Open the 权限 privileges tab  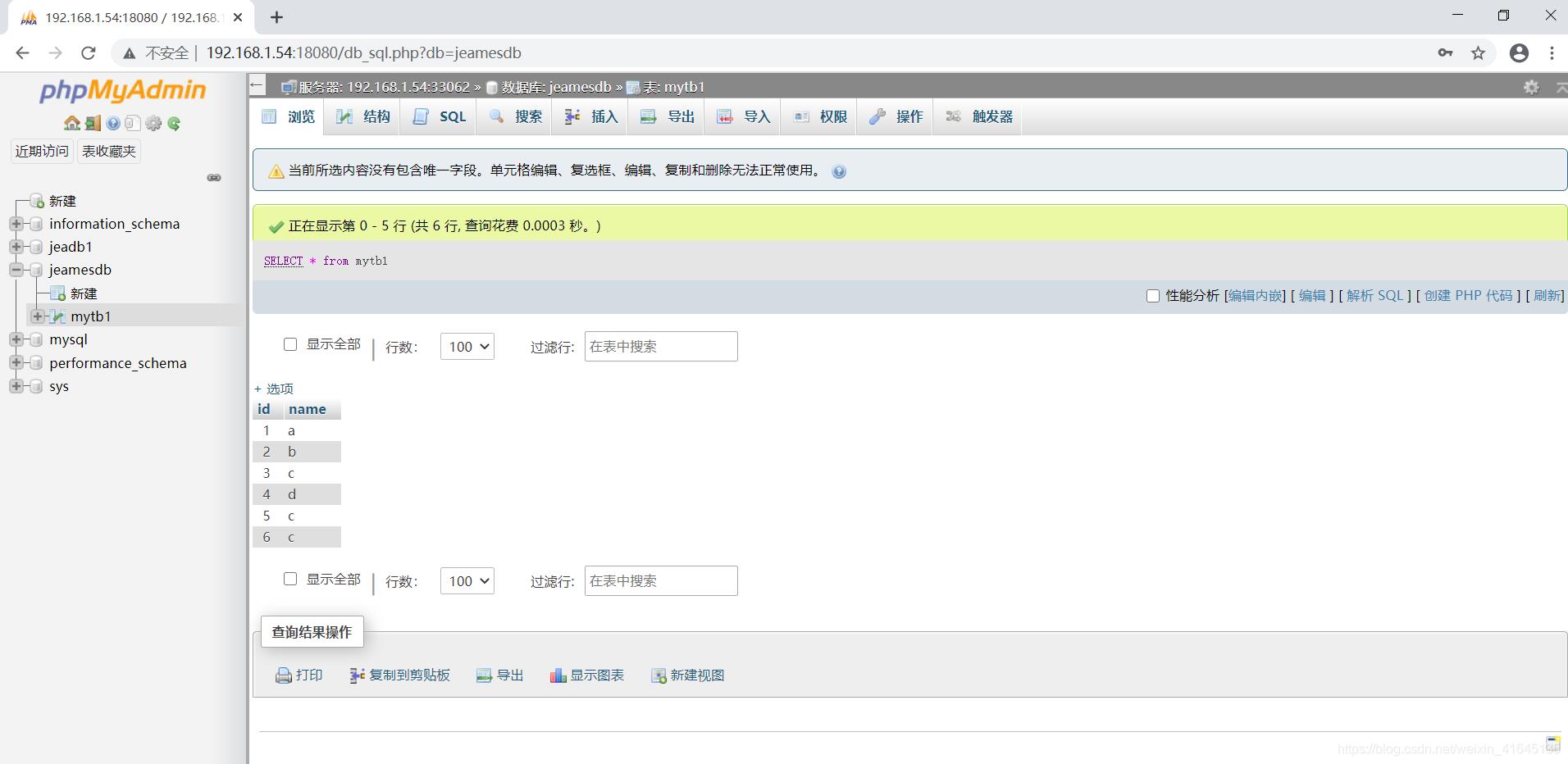coord(819,116)
